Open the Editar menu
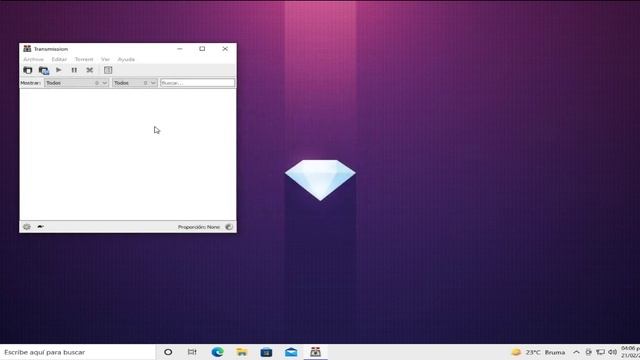The height and width of the screenshot is (360, 640). tap(59, 60)
